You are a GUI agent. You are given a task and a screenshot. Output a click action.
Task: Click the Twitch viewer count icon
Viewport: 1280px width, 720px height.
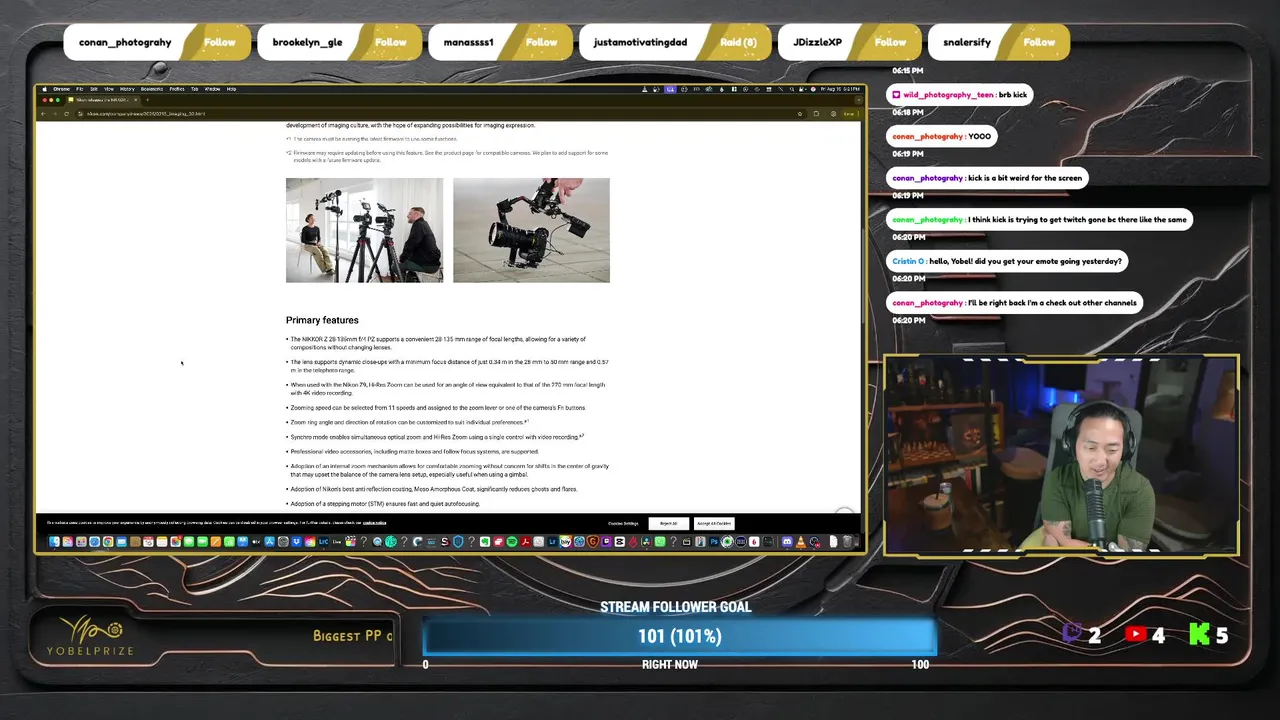tap(1073, 634)
